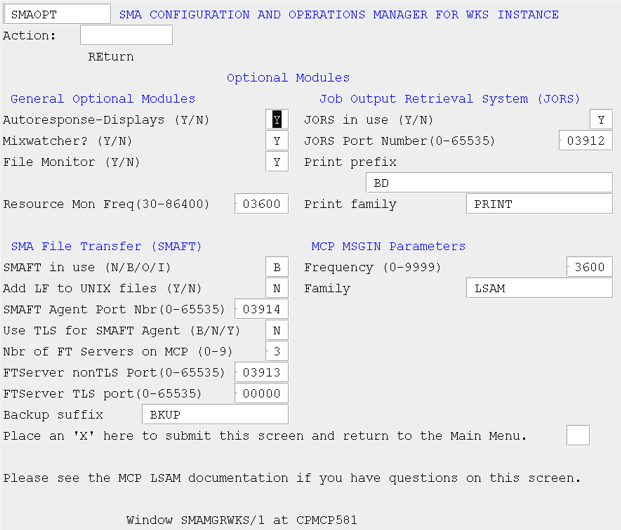Click the FTServer nonTLS Port field
Image resolution: width=621 pixels, height=530 pixels.
click(261, 372)
